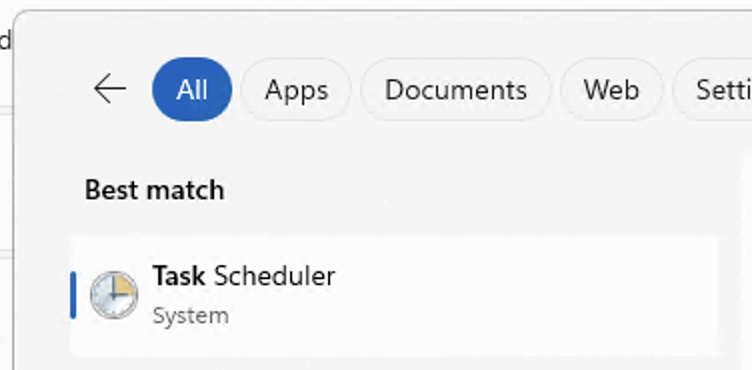Go back using the left arrow icon
The height and width of the screenshot is (370, 752).
click(110, 89)
